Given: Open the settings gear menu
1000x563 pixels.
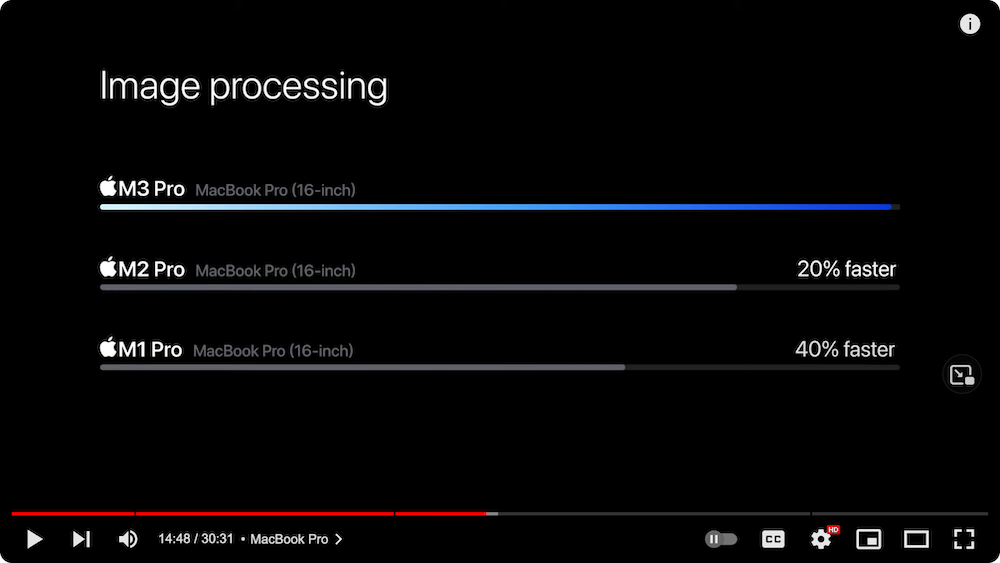Looking at the screenshot, I should [x=821, y=539].
